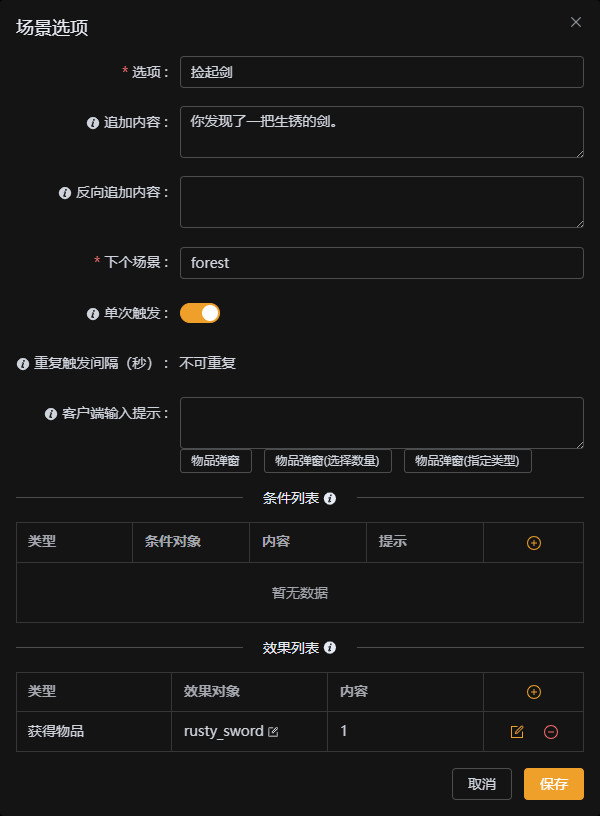The width and height of the screenshot is (600, 816).
Task: Click the 选项 input showing 捡起剑
Action: tap(380, 71)
